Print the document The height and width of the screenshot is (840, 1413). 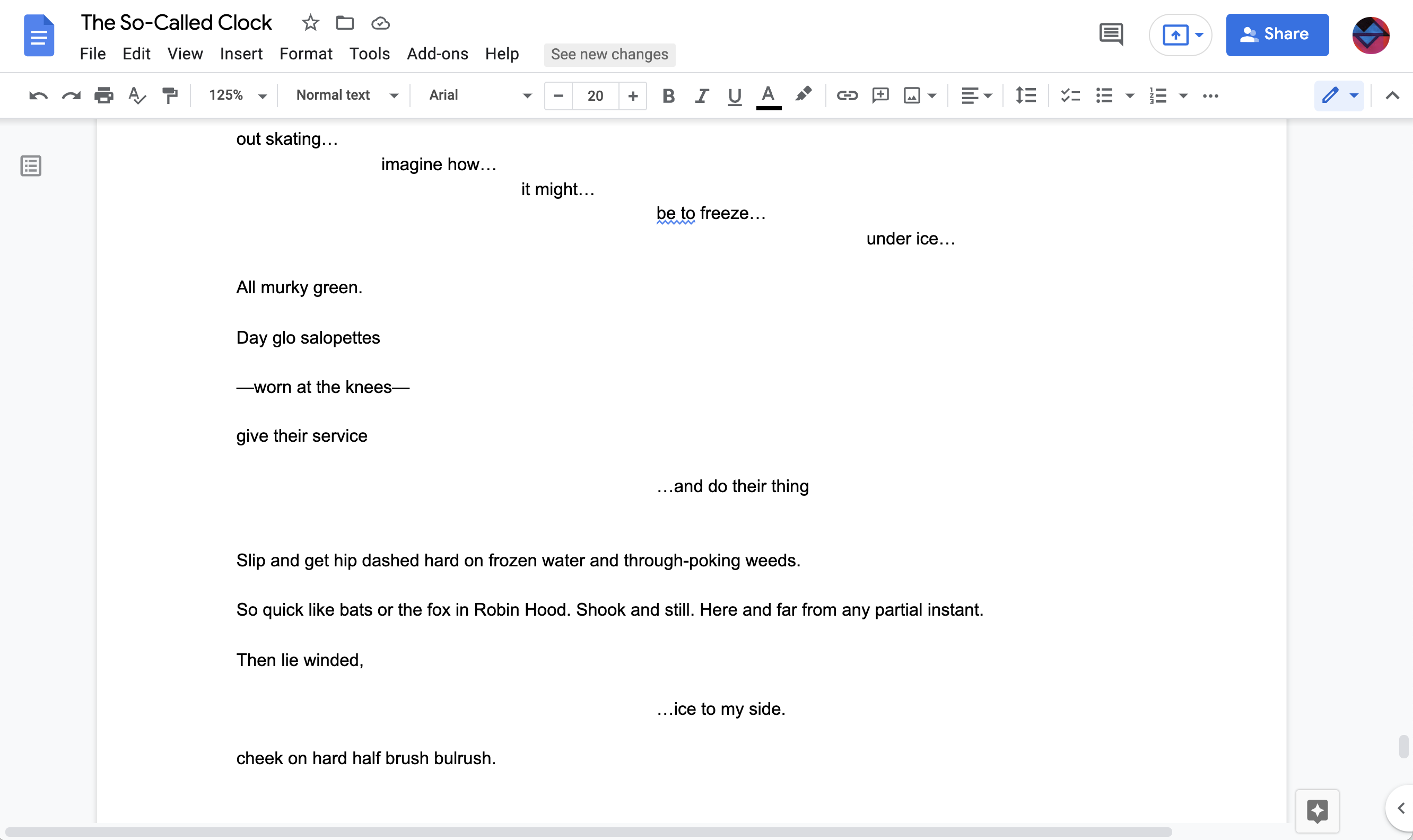tap(104, 95)
